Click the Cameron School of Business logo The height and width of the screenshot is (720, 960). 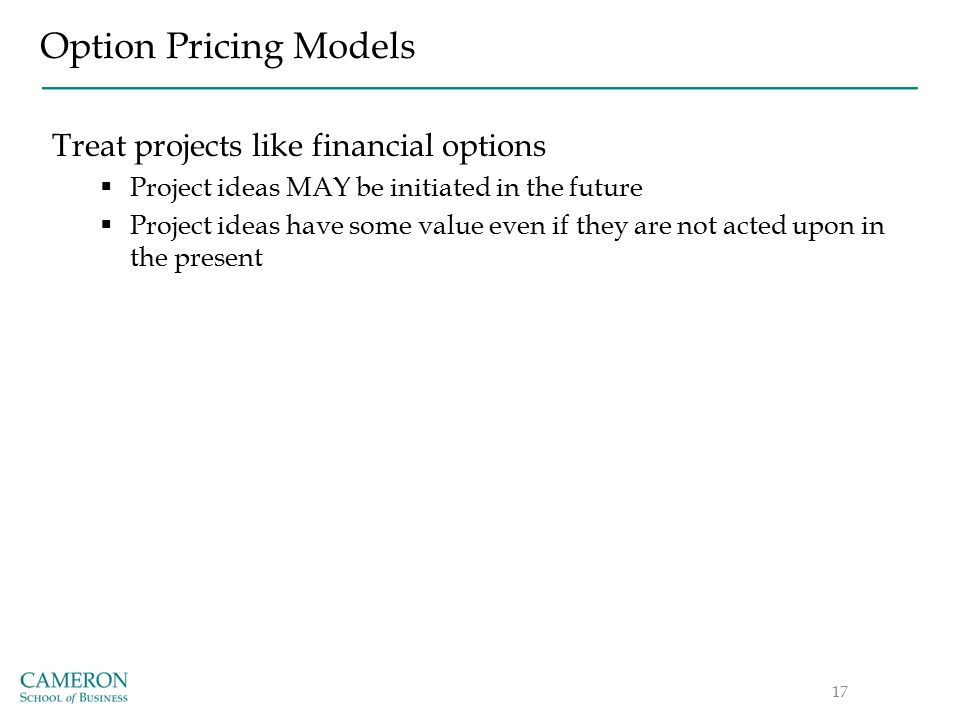tap(73, 687)
